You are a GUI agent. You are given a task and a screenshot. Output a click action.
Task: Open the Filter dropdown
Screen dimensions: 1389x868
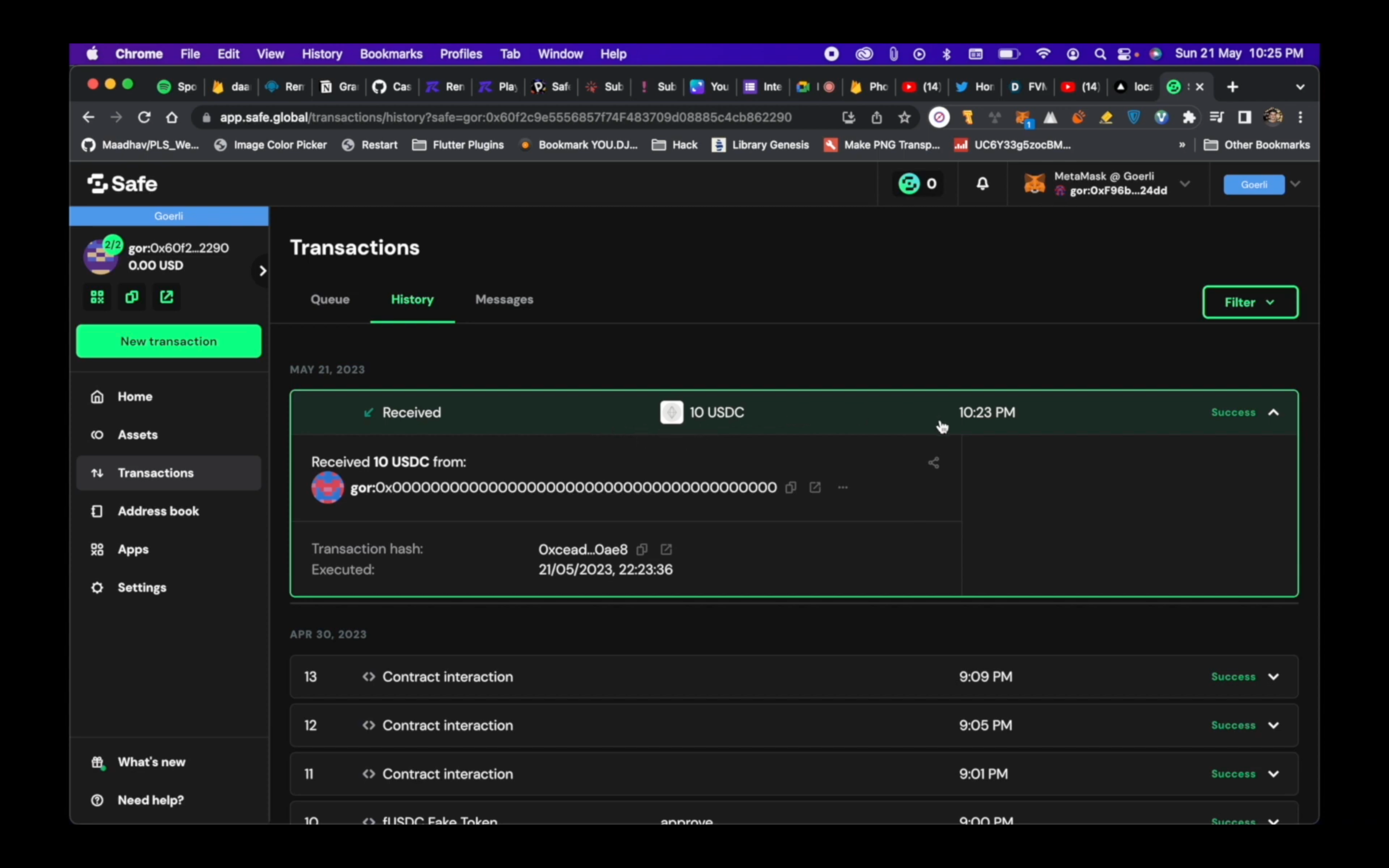[x=1250, y=302]
